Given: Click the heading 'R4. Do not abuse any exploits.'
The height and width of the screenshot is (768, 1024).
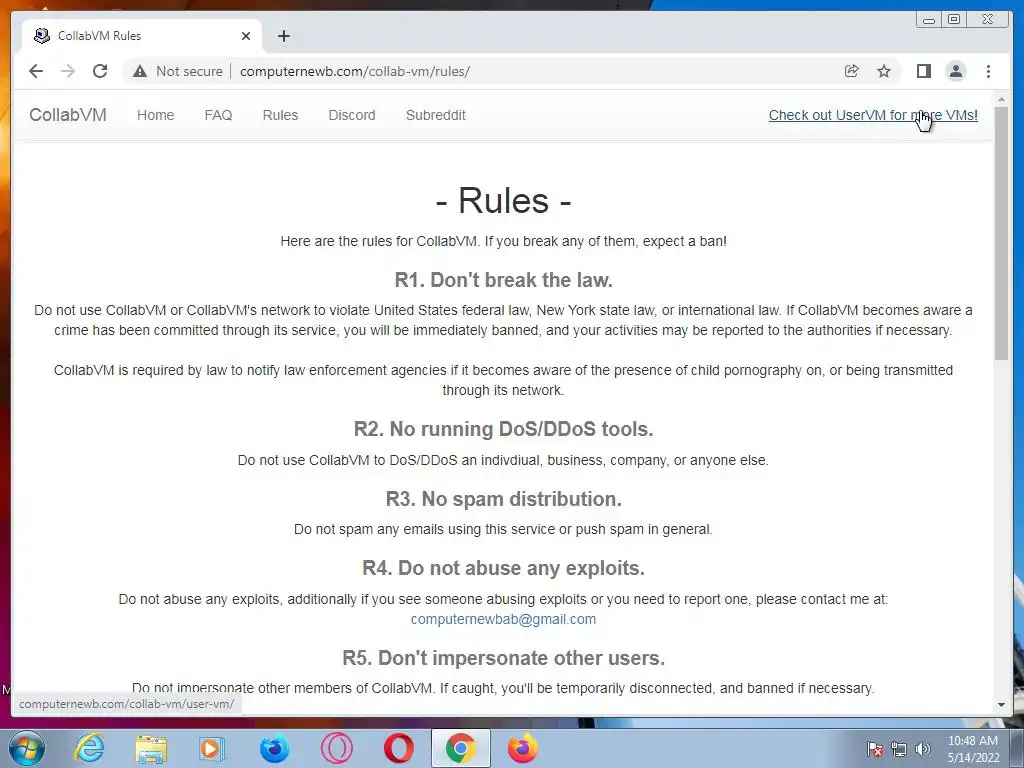Looking at the screenshot, I should pos(503,568).
